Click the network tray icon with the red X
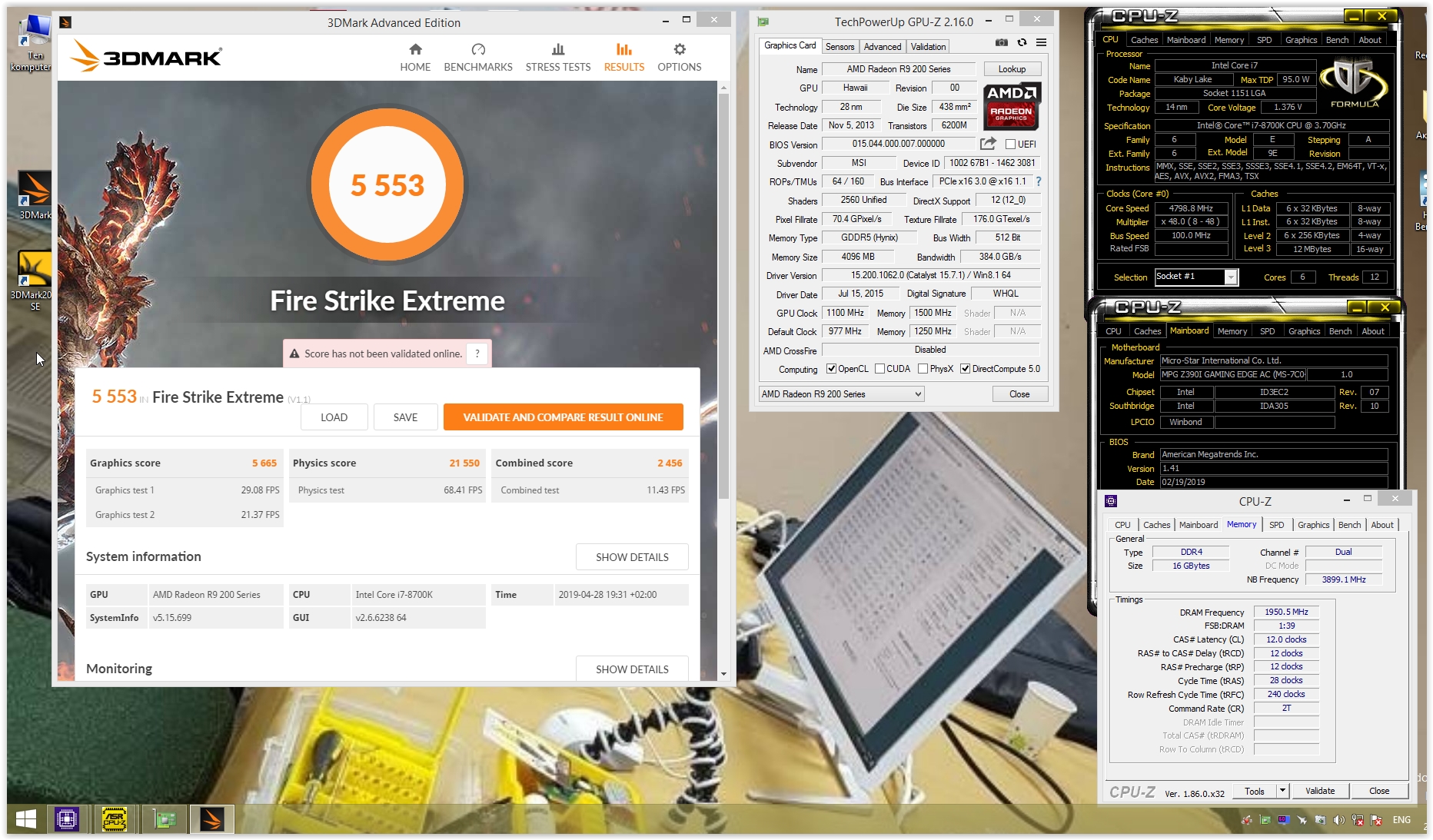Screen dimensions: 1433x840 coord(1358,820)
